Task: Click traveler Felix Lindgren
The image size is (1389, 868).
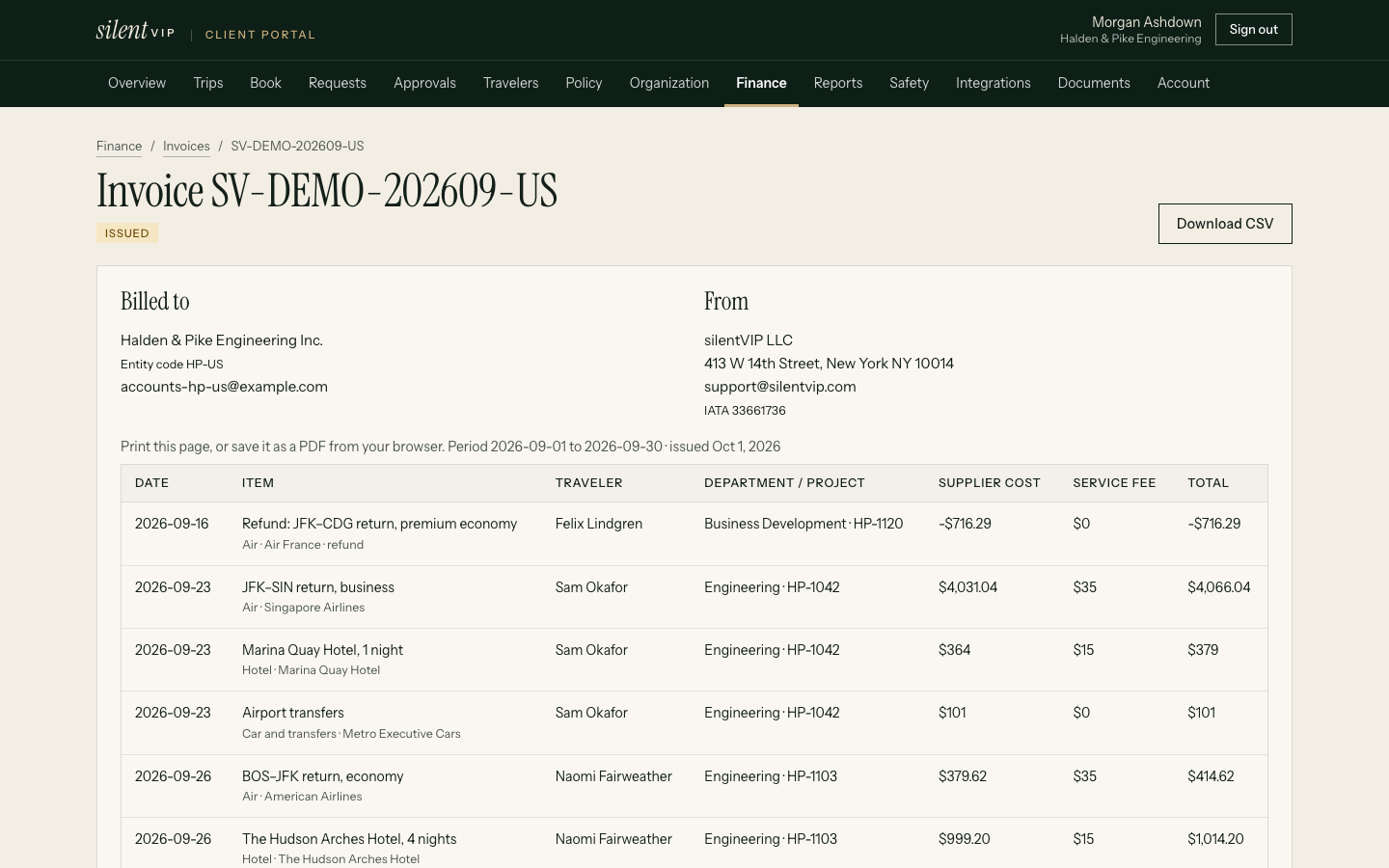Action: (599, 524)
